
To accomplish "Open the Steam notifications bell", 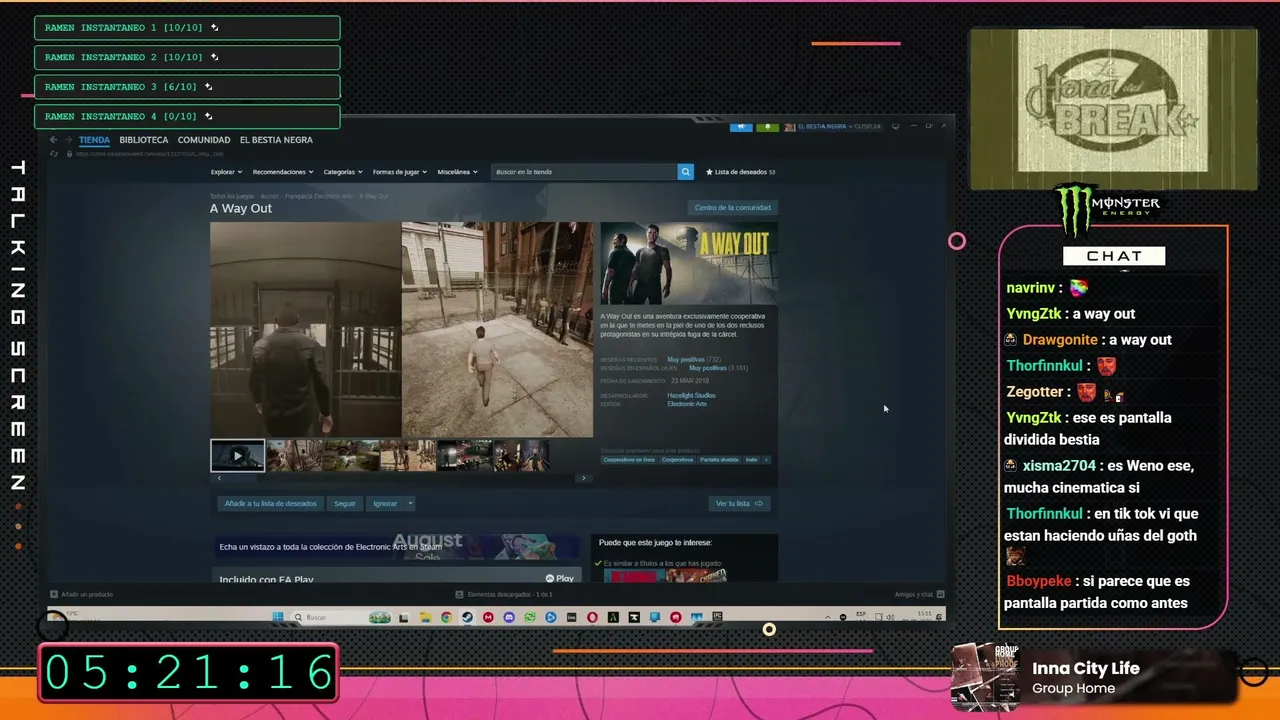I will pyautogui.click(x=767, y=127).
